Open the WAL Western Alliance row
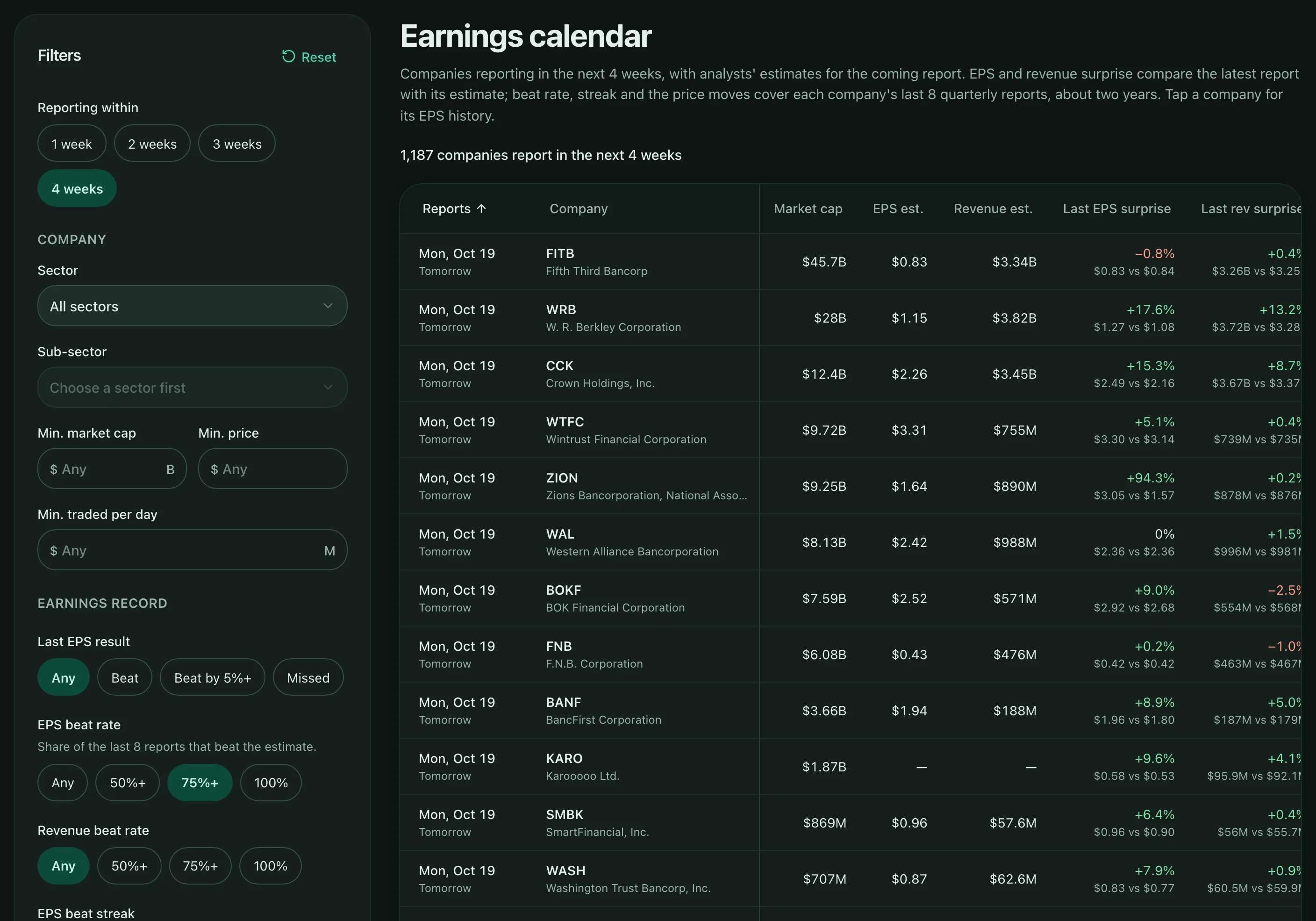This screenshot has height=921, width=1316. click(850, 542)
